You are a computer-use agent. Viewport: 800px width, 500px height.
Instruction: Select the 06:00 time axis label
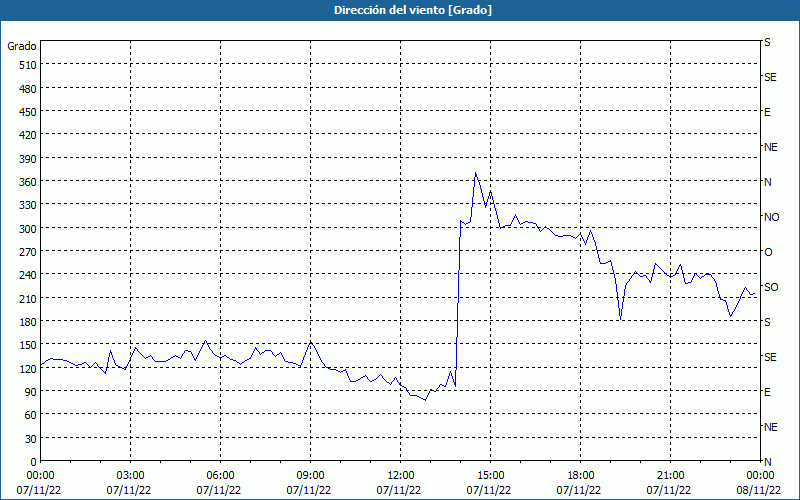(220, 476)
